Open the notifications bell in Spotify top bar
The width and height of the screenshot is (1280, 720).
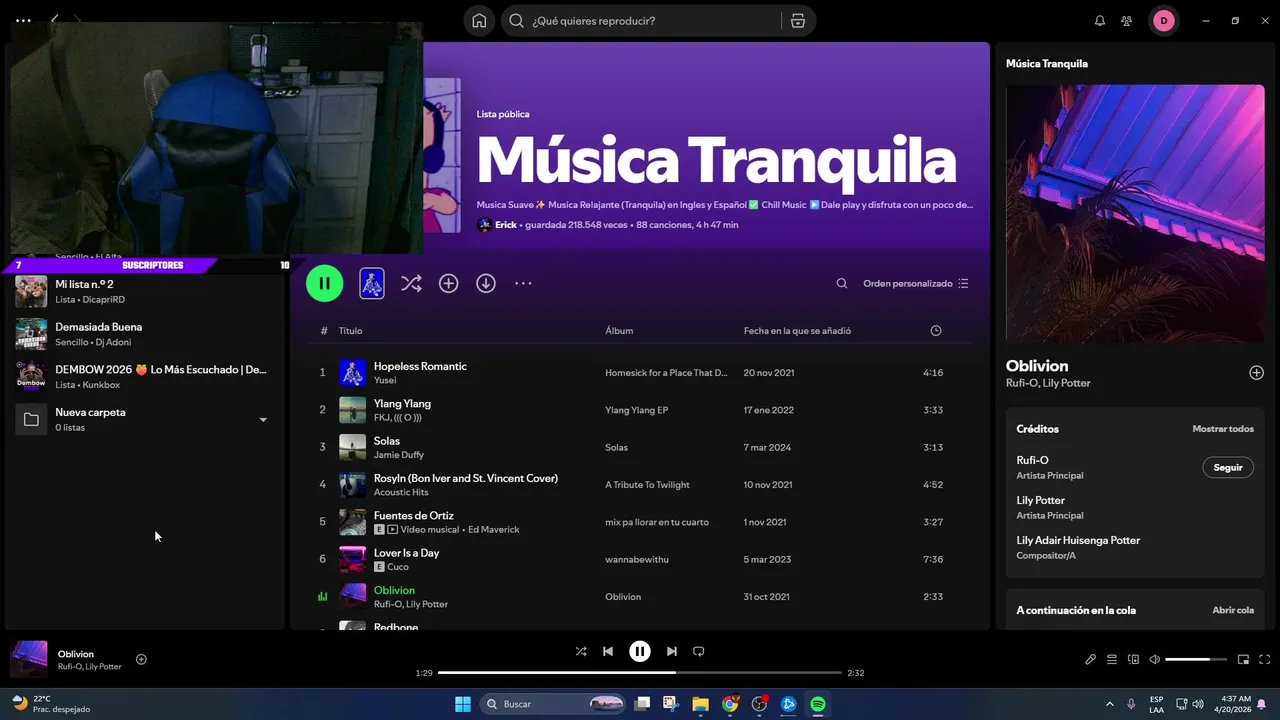click(x=1100, y=20)
